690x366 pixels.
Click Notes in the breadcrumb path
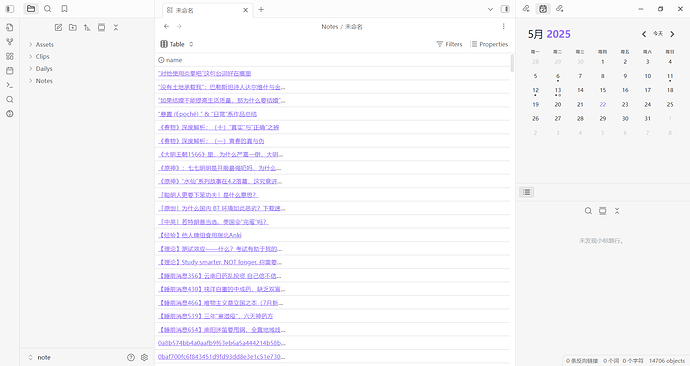click(x=330, y=27)
